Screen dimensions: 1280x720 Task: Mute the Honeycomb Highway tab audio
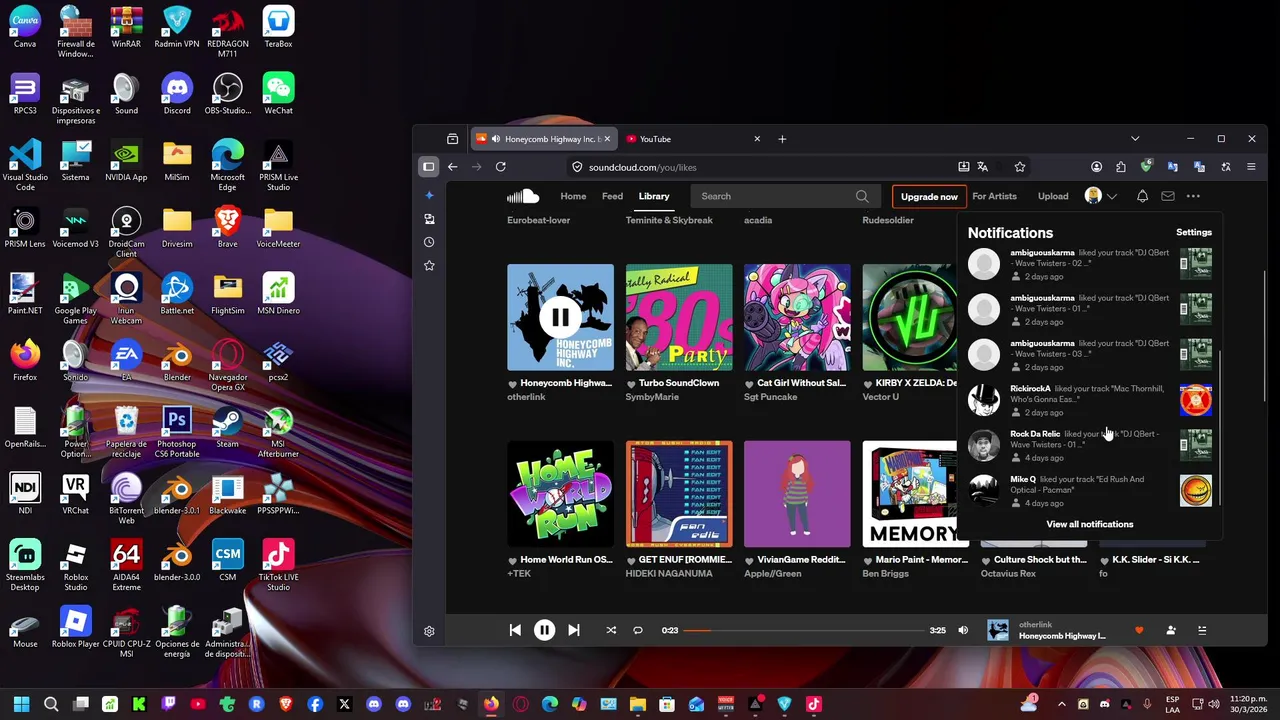[x=496, y=139]
